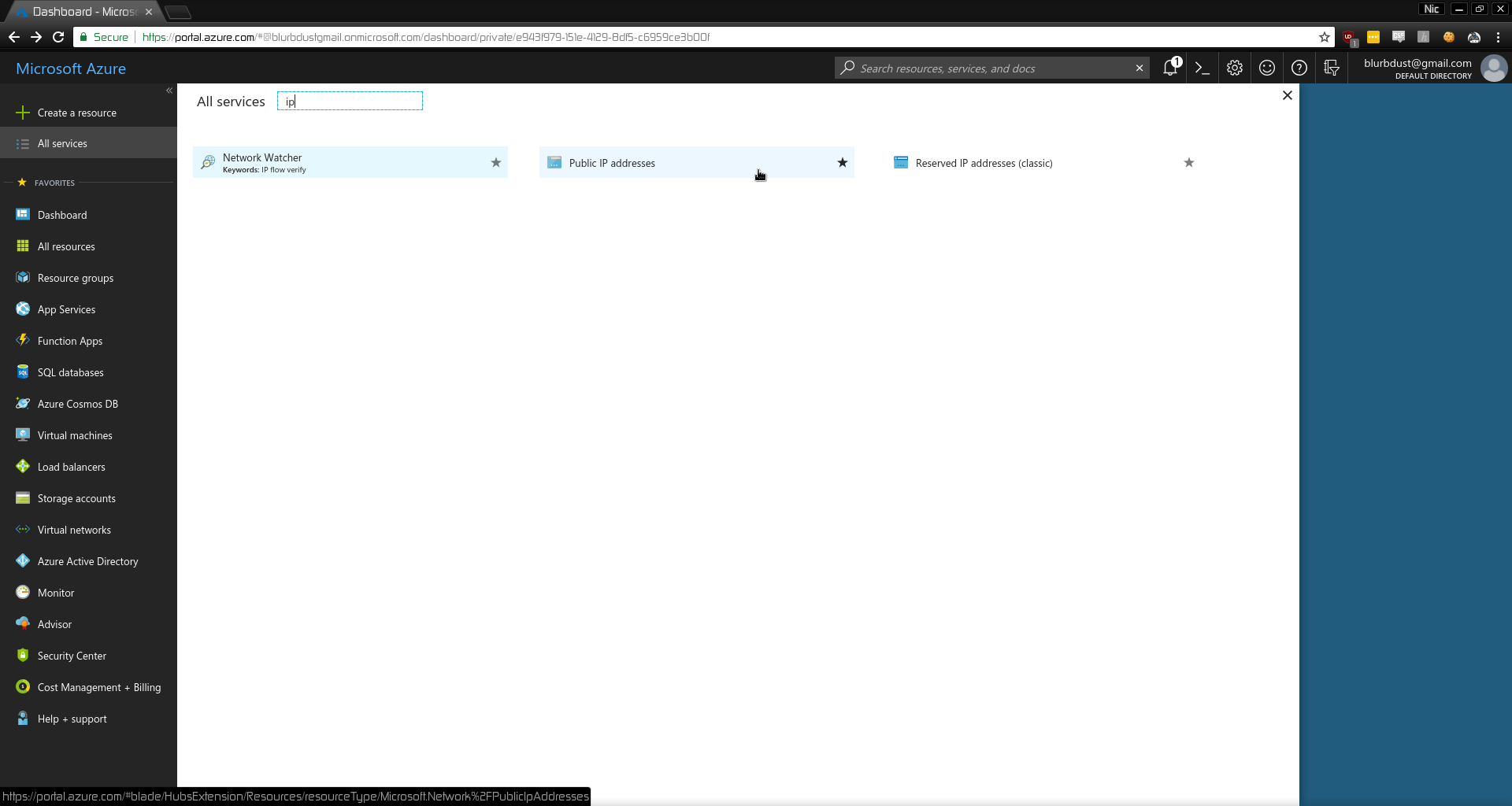Go back in the browser

click(14, 37)
